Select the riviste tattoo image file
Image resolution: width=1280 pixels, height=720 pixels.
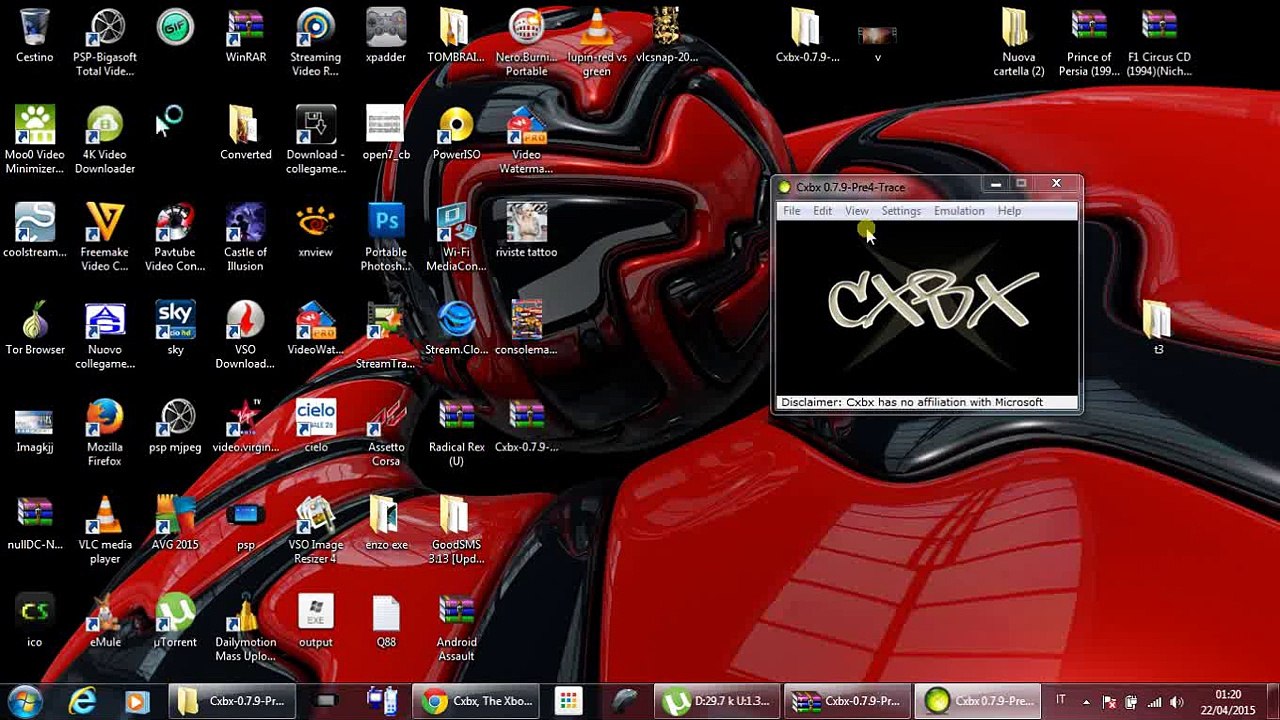pyautogui.click(x=527, y=232)
